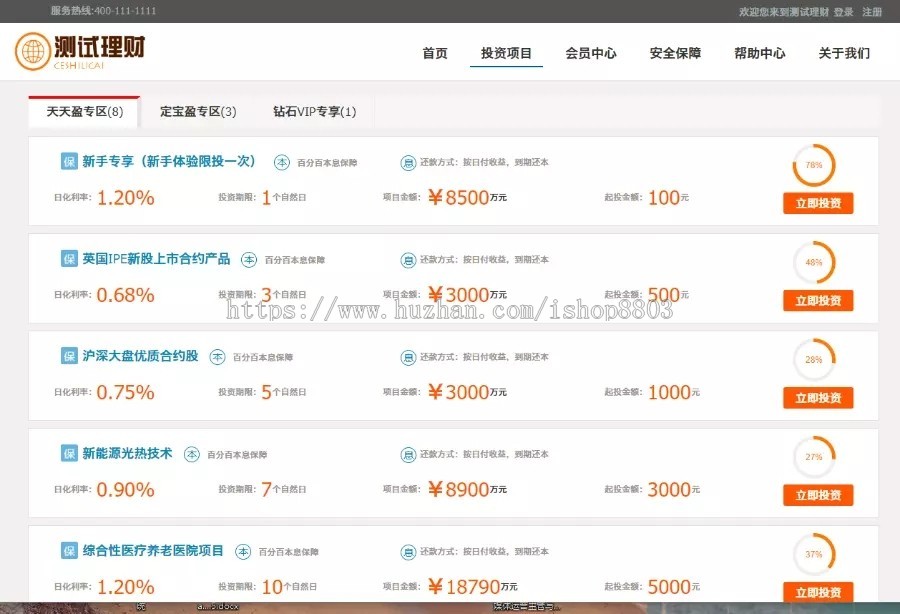Click the 测试理财 globe logo
This screenshot has width=900, height=614.
(x=31, y=48)
